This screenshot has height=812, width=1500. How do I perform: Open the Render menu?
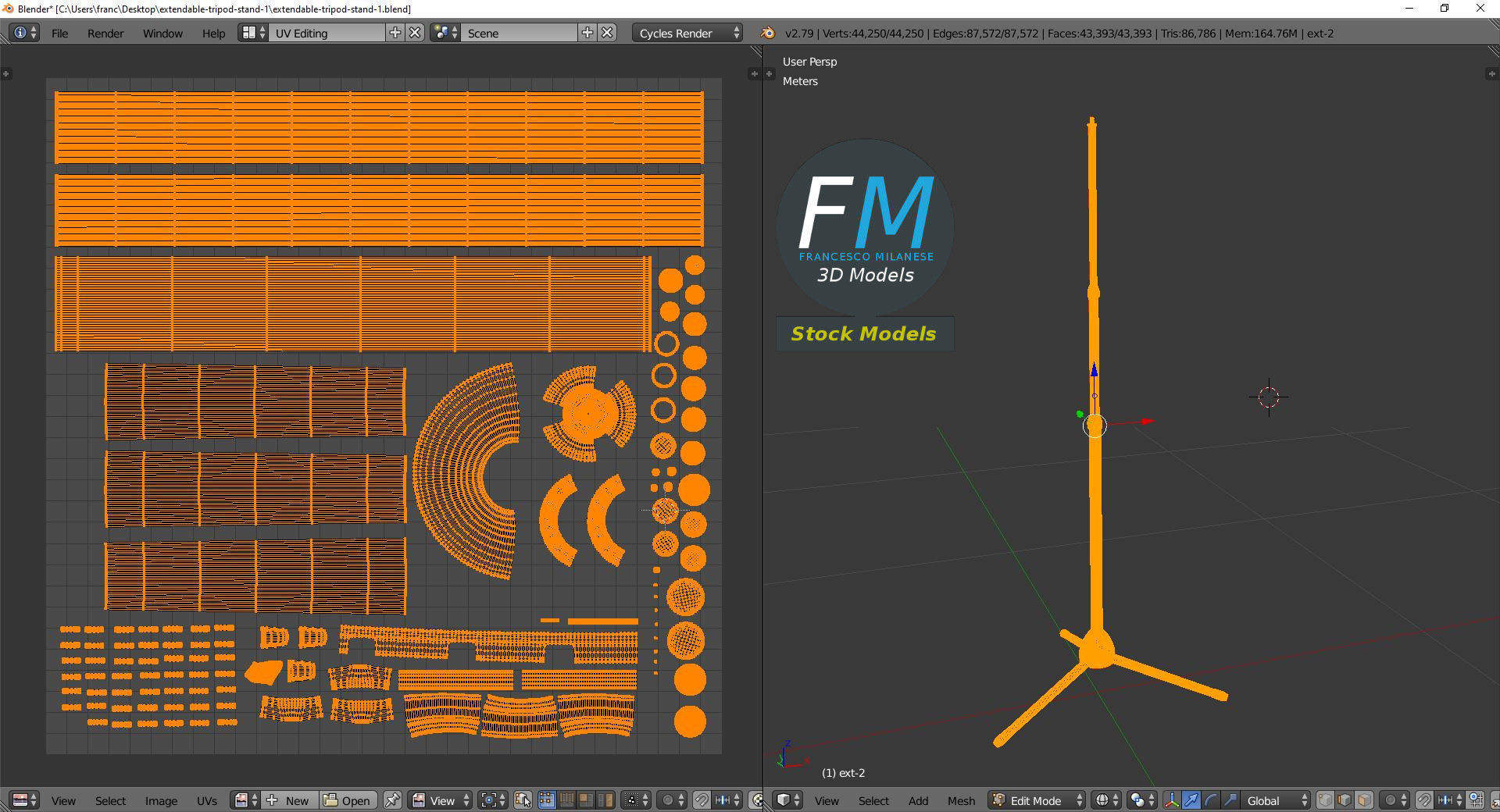(105, 34)
